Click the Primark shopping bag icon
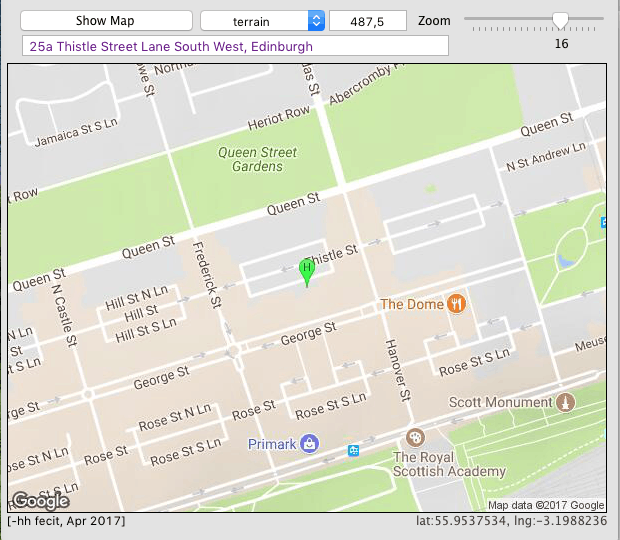 coord(311,443)
